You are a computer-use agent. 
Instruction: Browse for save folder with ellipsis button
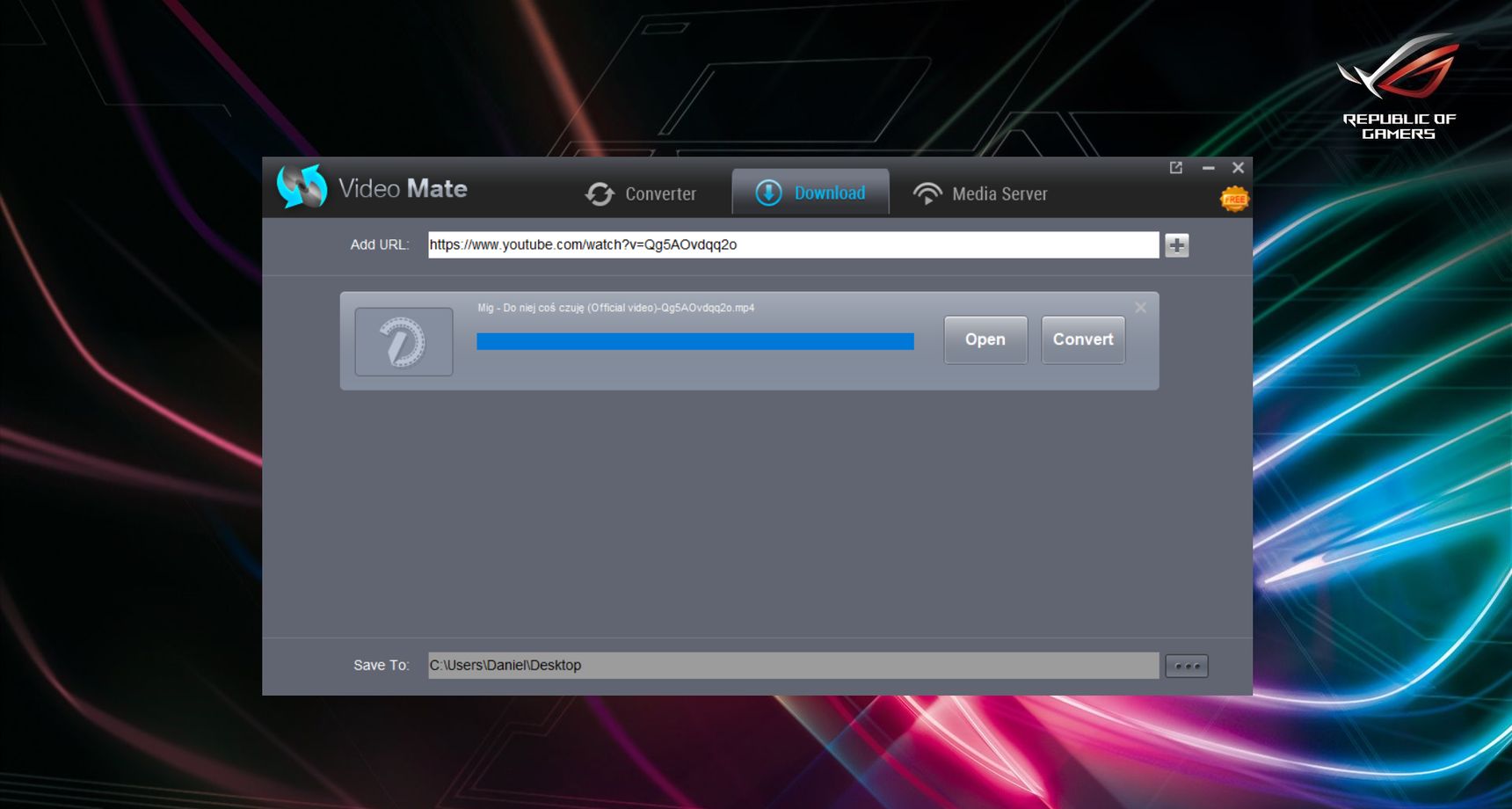click(x=1187, y=666)
